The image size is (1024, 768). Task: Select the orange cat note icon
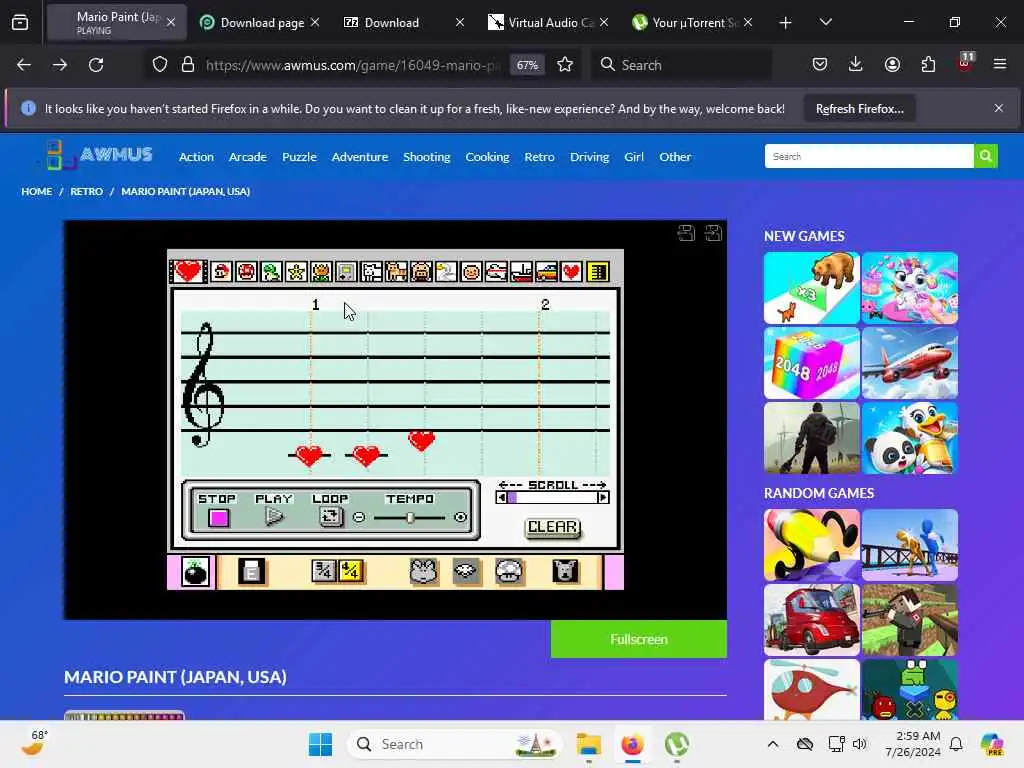point(396,272)
